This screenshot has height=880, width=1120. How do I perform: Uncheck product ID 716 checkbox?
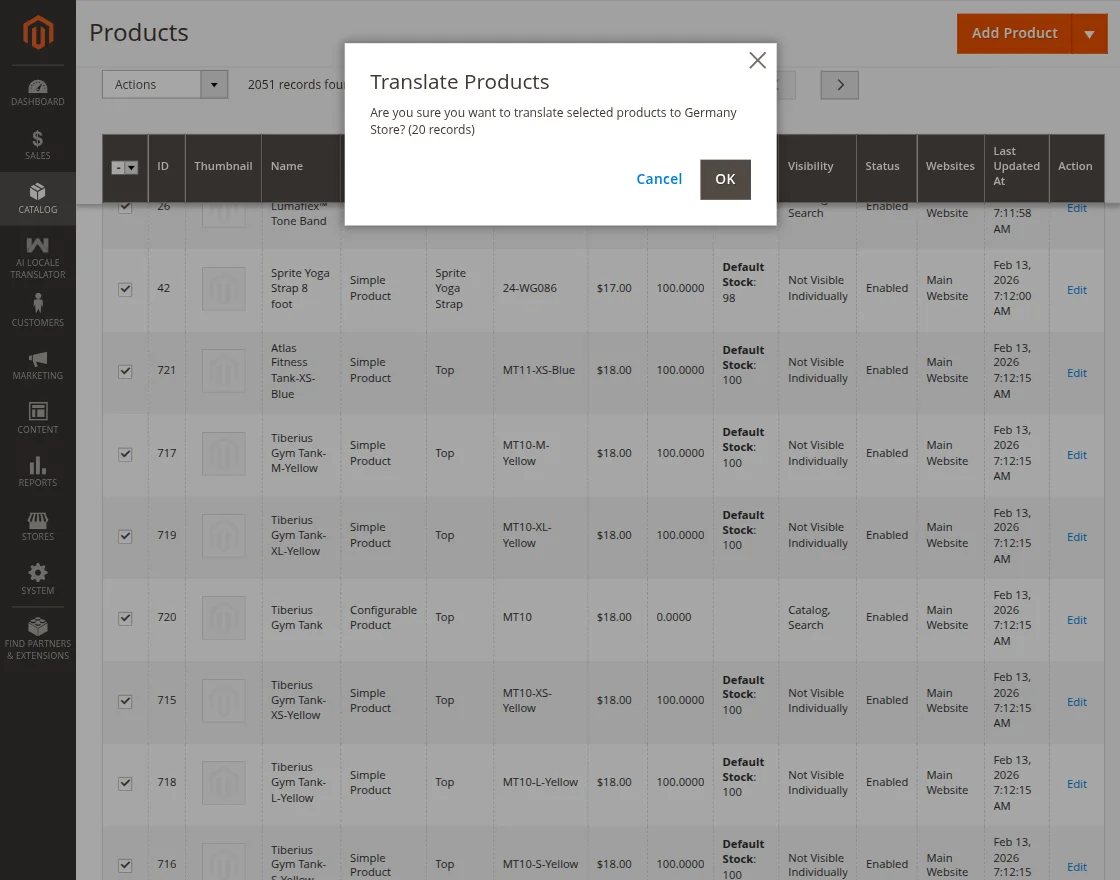(125, 866)
